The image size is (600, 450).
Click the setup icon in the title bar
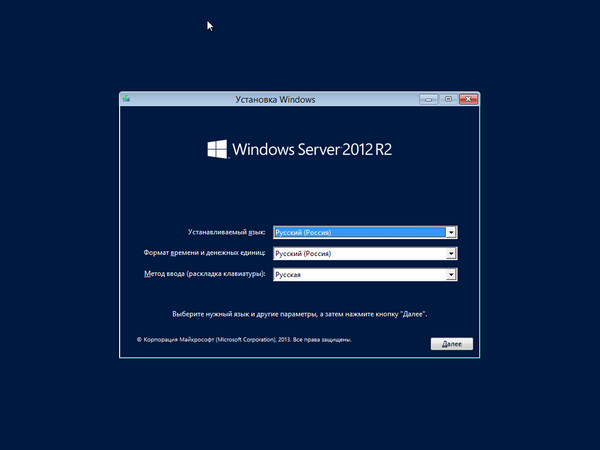126,99
